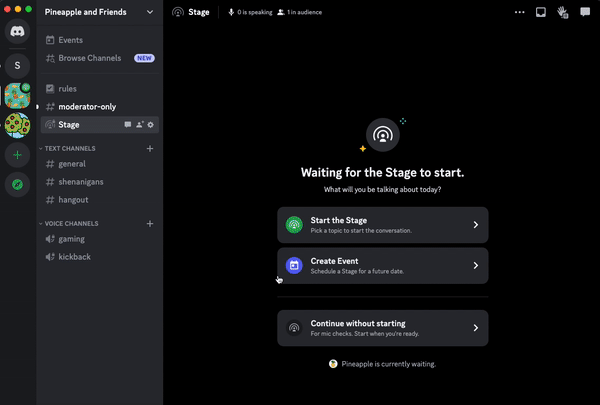This screenshot has width=600, height=405.
Task: Click chevron on Start the Stage row
Action: click(x=476, y=225)
